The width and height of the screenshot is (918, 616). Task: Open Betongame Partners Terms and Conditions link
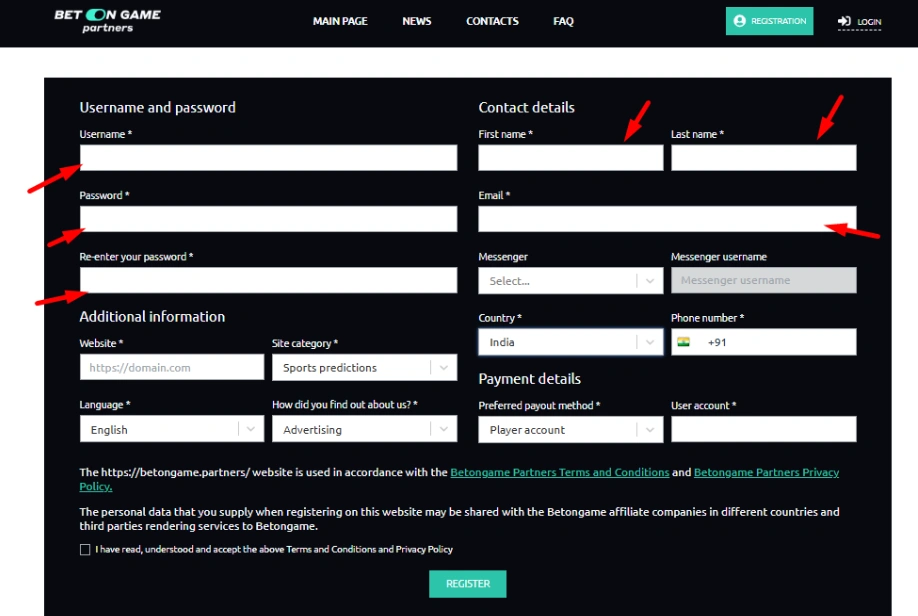tap(559, 472)
